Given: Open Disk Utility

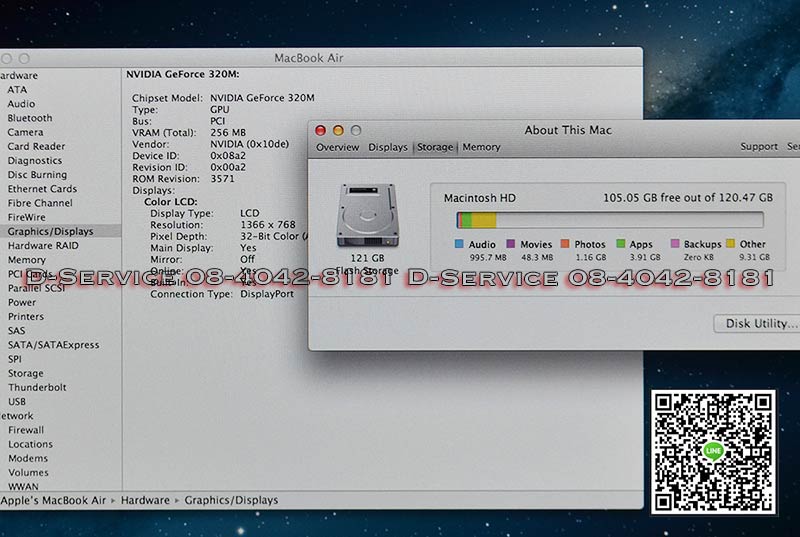Looking at the screenshot, I should 757,323.
